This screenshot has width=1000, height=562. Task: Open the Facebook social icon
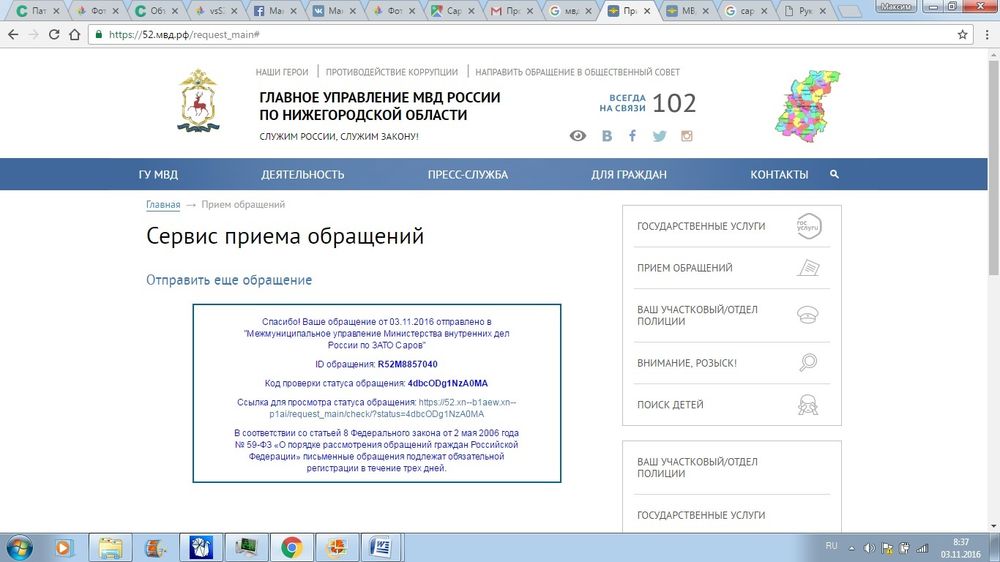[x=632, y=136]
